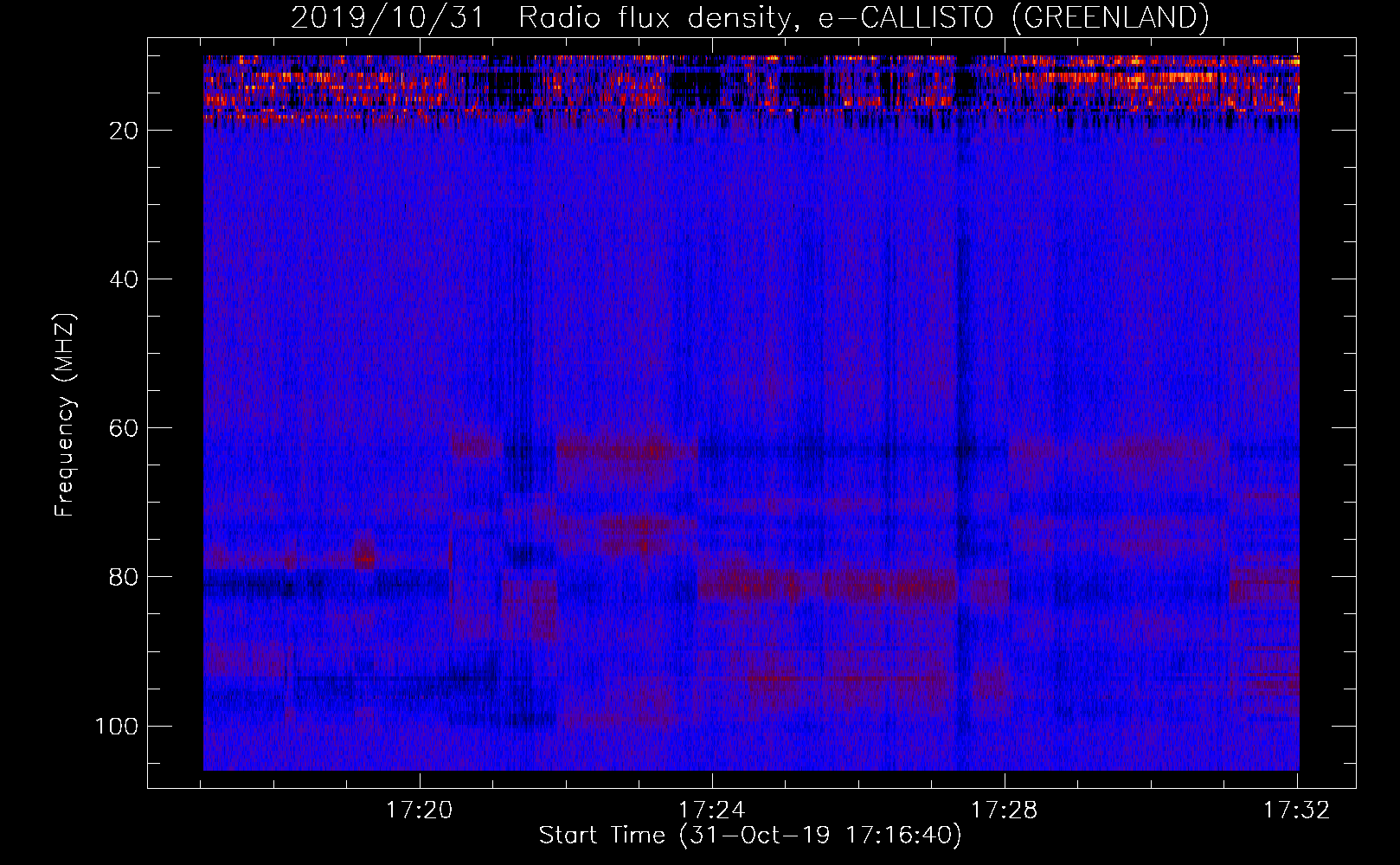Click the 80 MHz frequency tick label
Viewport: 1400px width, 865px height.
(x=125, y=577)
